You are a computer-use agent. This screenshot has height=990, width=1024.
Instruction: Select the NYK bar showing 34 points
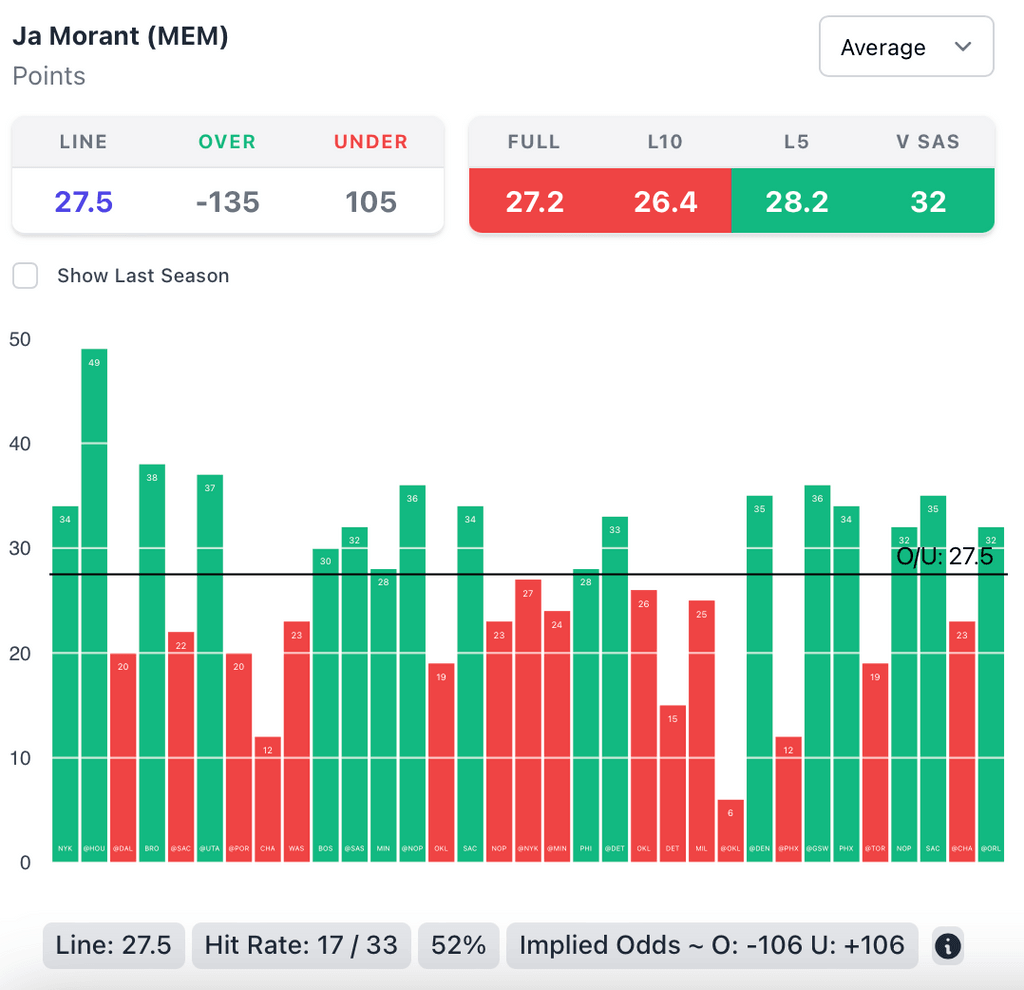coord(65,684)
